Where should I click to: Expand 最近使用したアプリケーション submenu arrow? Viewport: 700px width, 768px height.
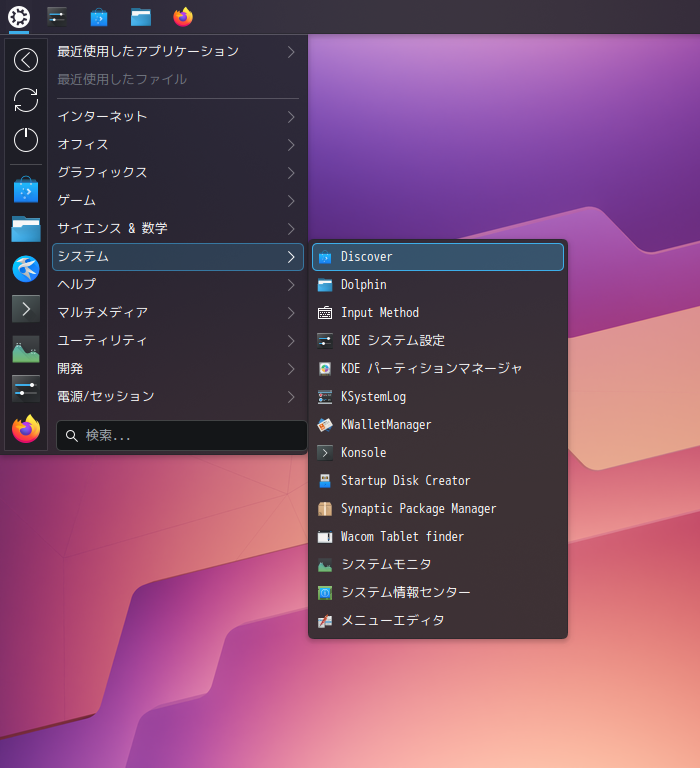[291, 52]
